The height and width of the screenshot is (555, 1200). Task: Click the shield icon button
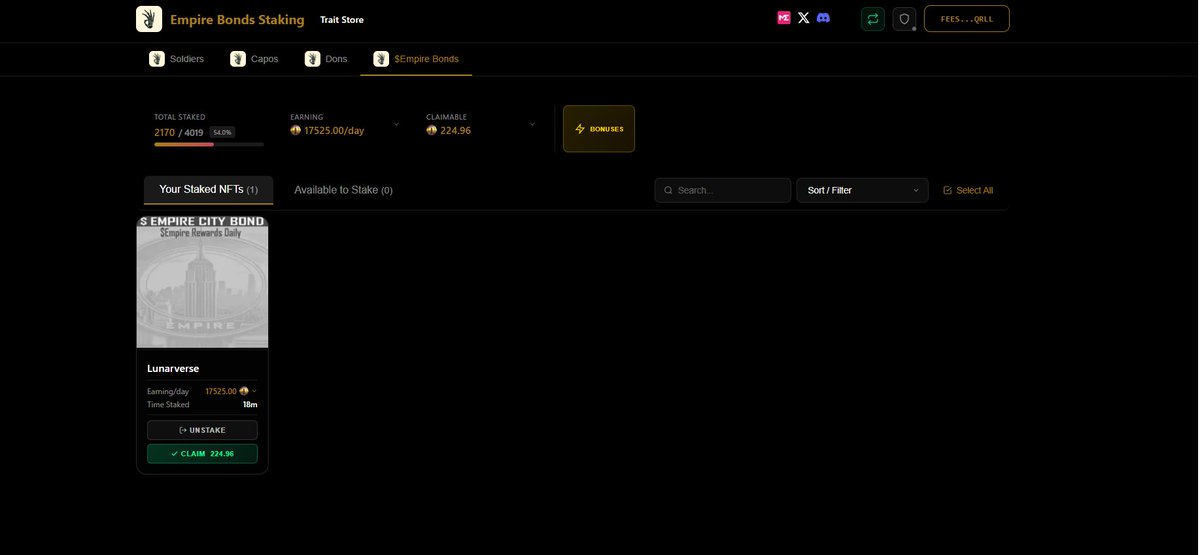pos(904,19)
